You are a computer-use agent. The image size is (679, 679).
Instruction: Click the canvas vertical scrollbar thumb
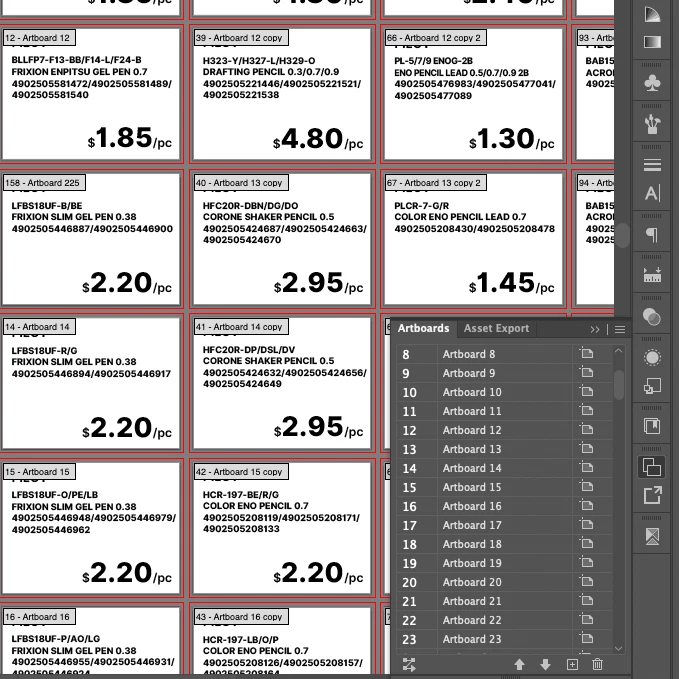(x=623, y=235)
